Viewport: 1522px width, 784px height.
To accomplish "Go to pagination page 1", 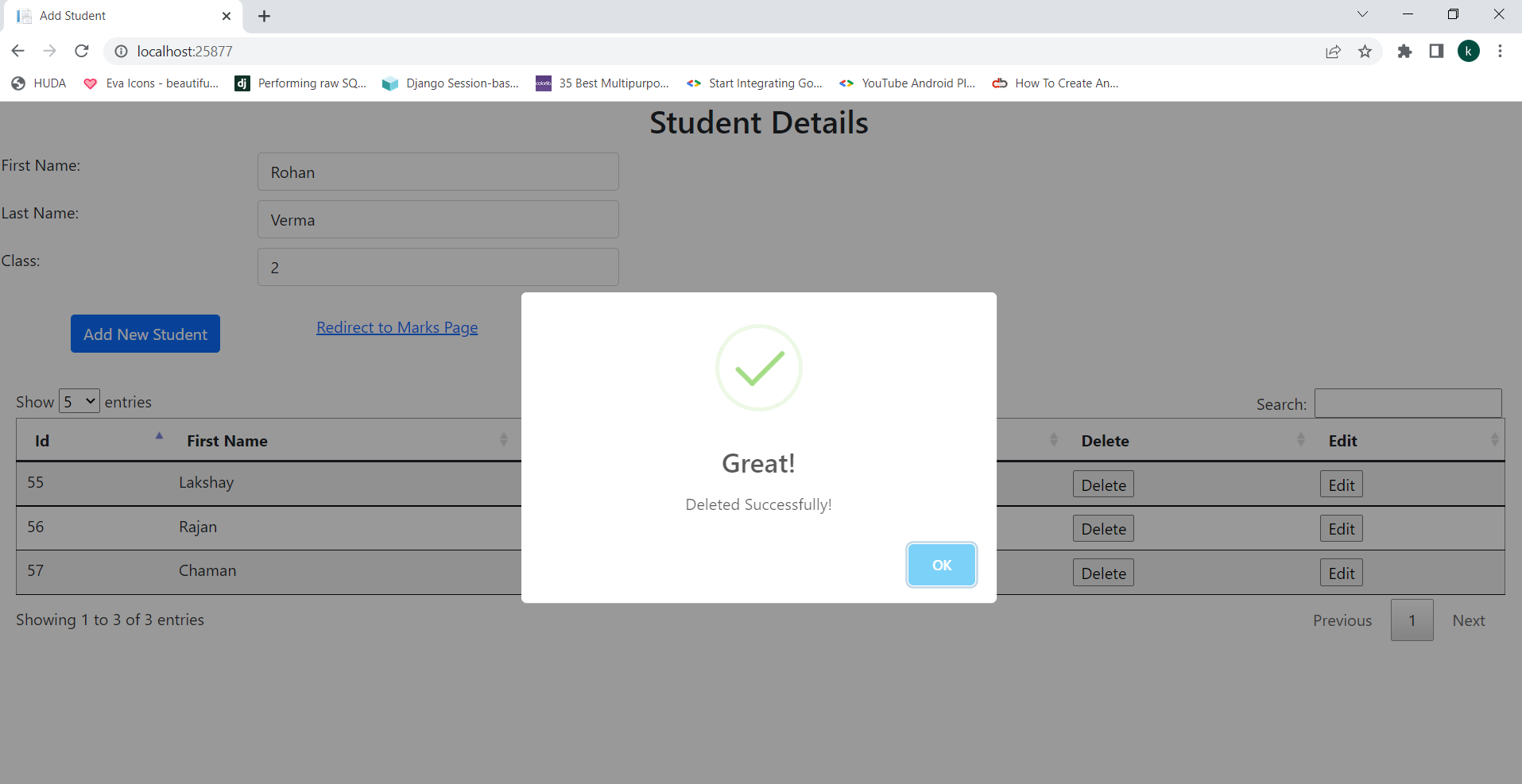I will [1412, 620].
